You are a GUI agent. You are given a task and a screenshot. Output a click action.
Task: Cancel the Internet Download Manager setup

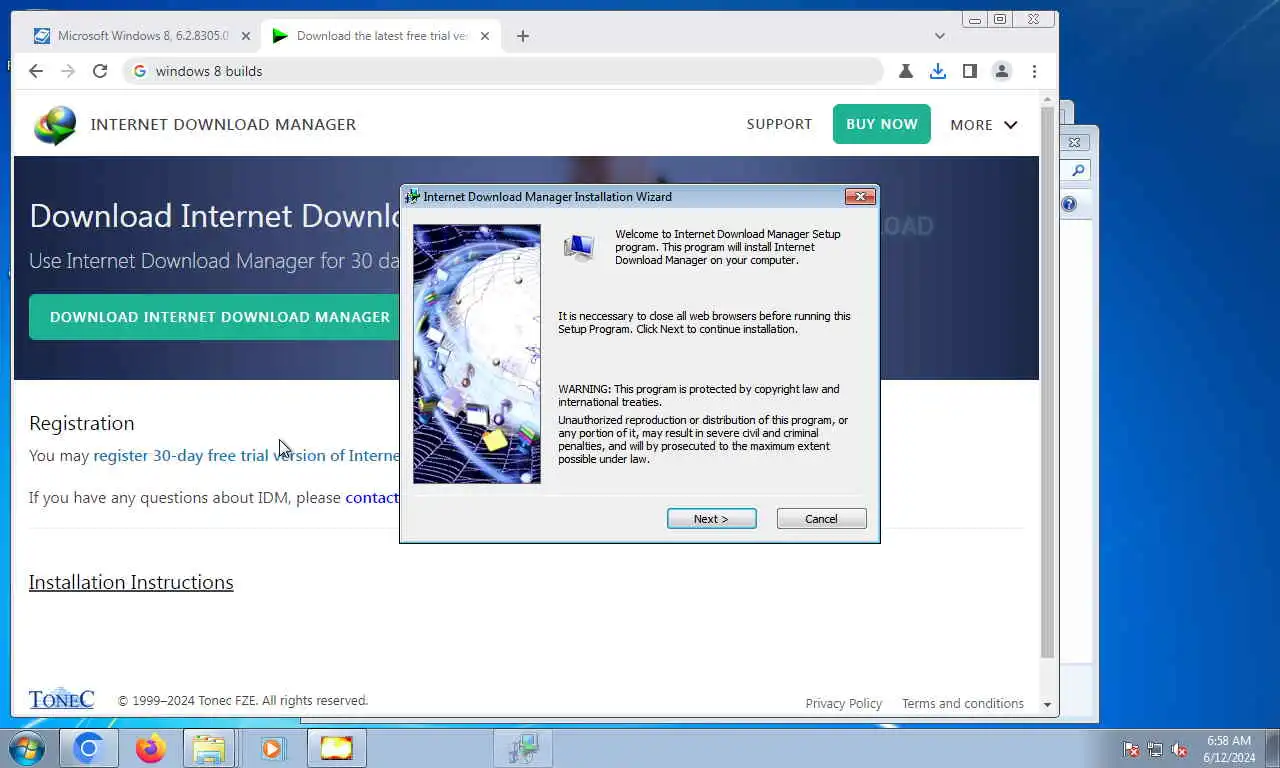821,519
